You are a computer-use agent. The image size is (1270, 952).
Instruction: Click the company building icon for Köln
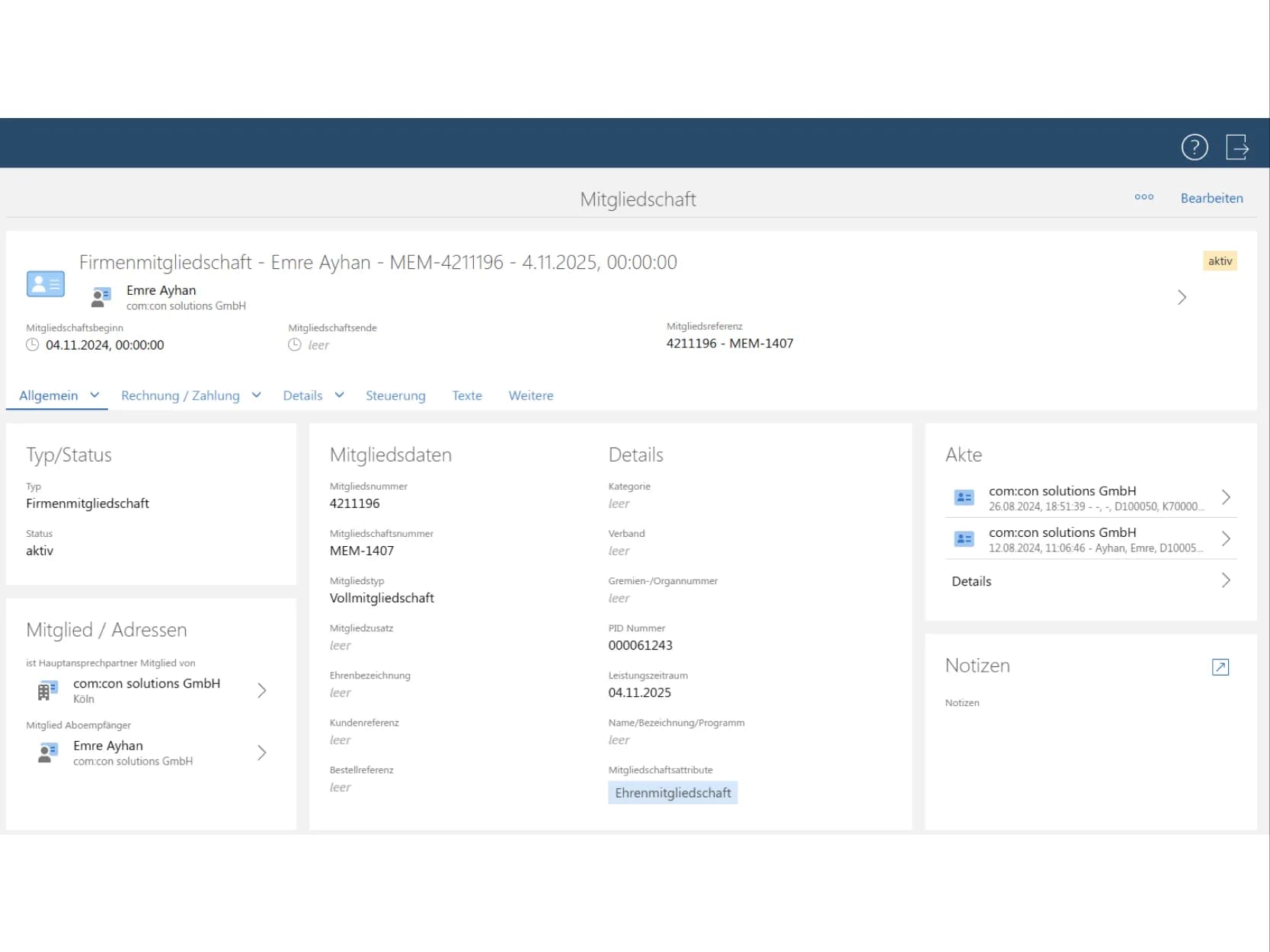(47, 691)
